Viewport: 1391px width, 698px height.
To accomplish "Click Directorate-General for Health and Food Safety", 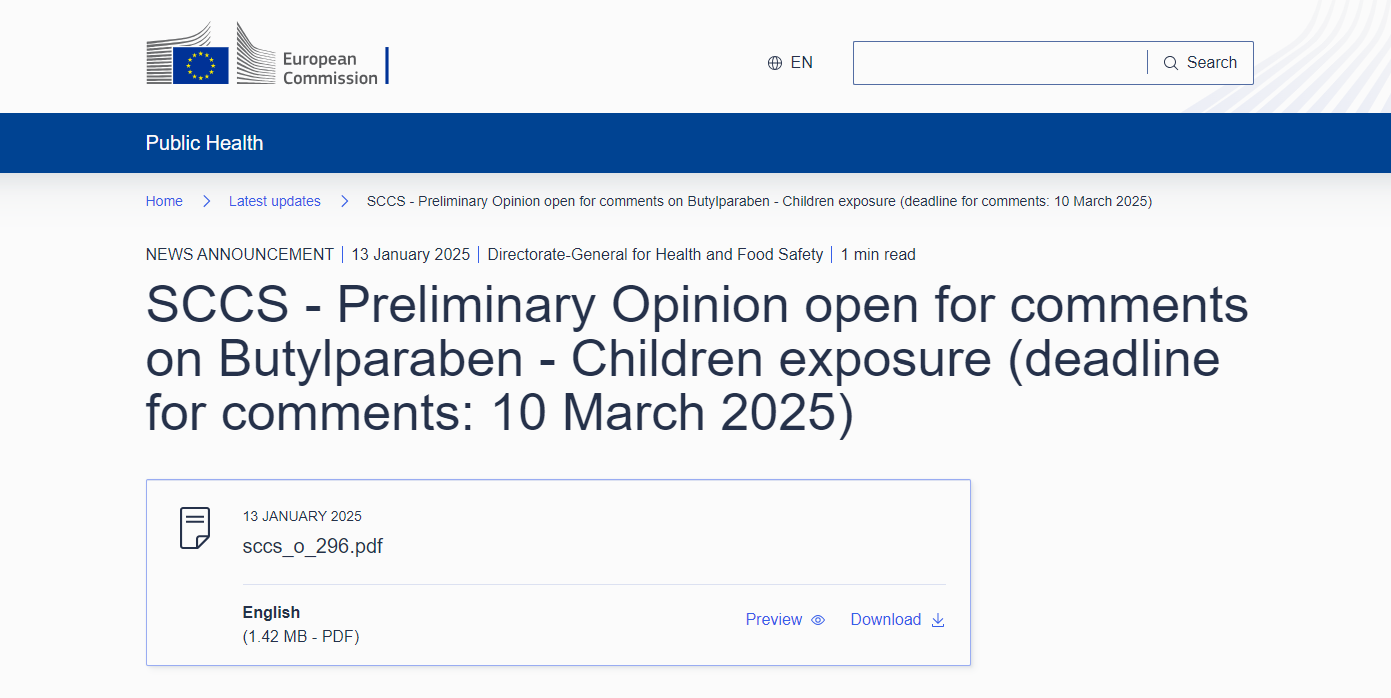I will 654,254.
